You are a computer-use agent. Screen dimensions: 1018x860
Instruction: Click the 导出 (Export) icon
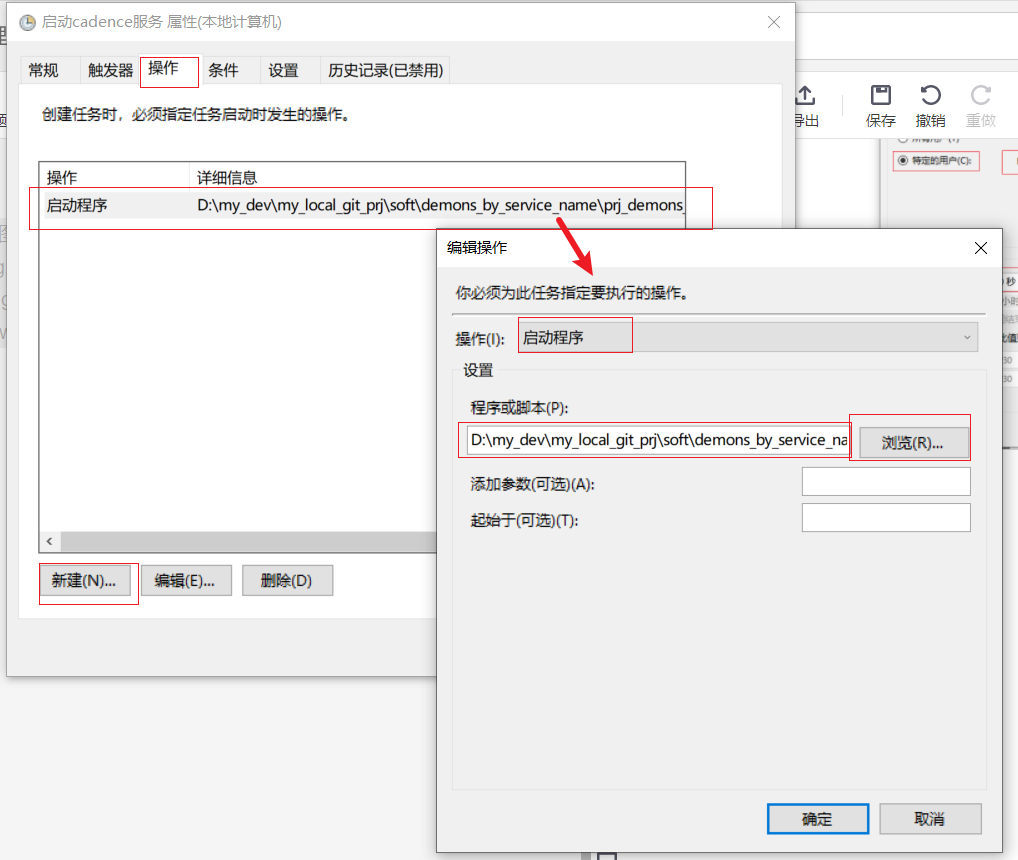pyautogui.click(x=806, y=107)
